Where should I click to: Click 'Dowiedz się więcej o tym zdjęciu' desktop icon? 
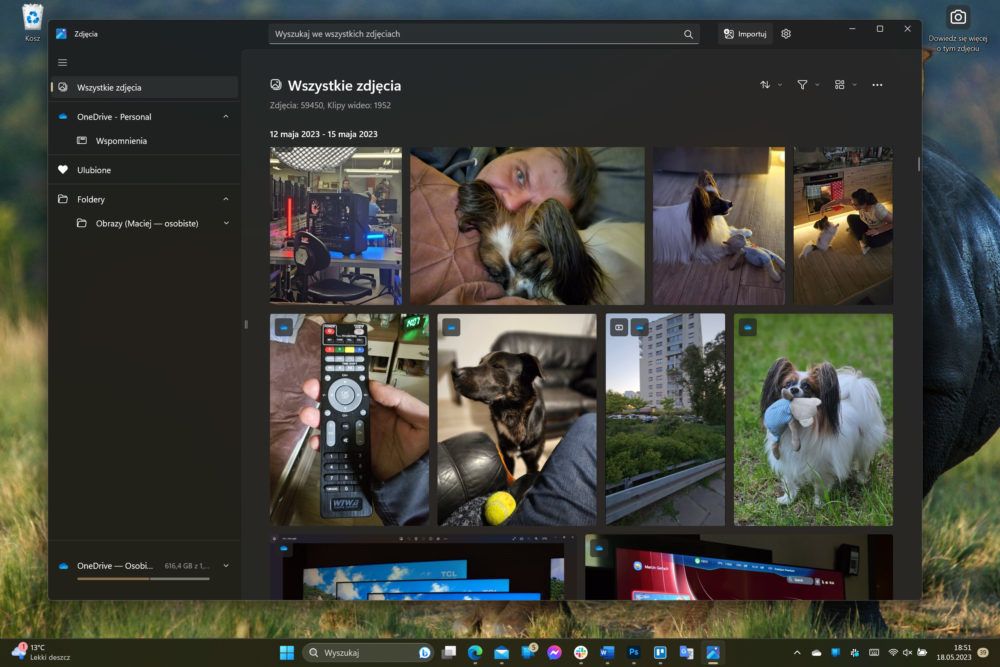pos(958,30)
